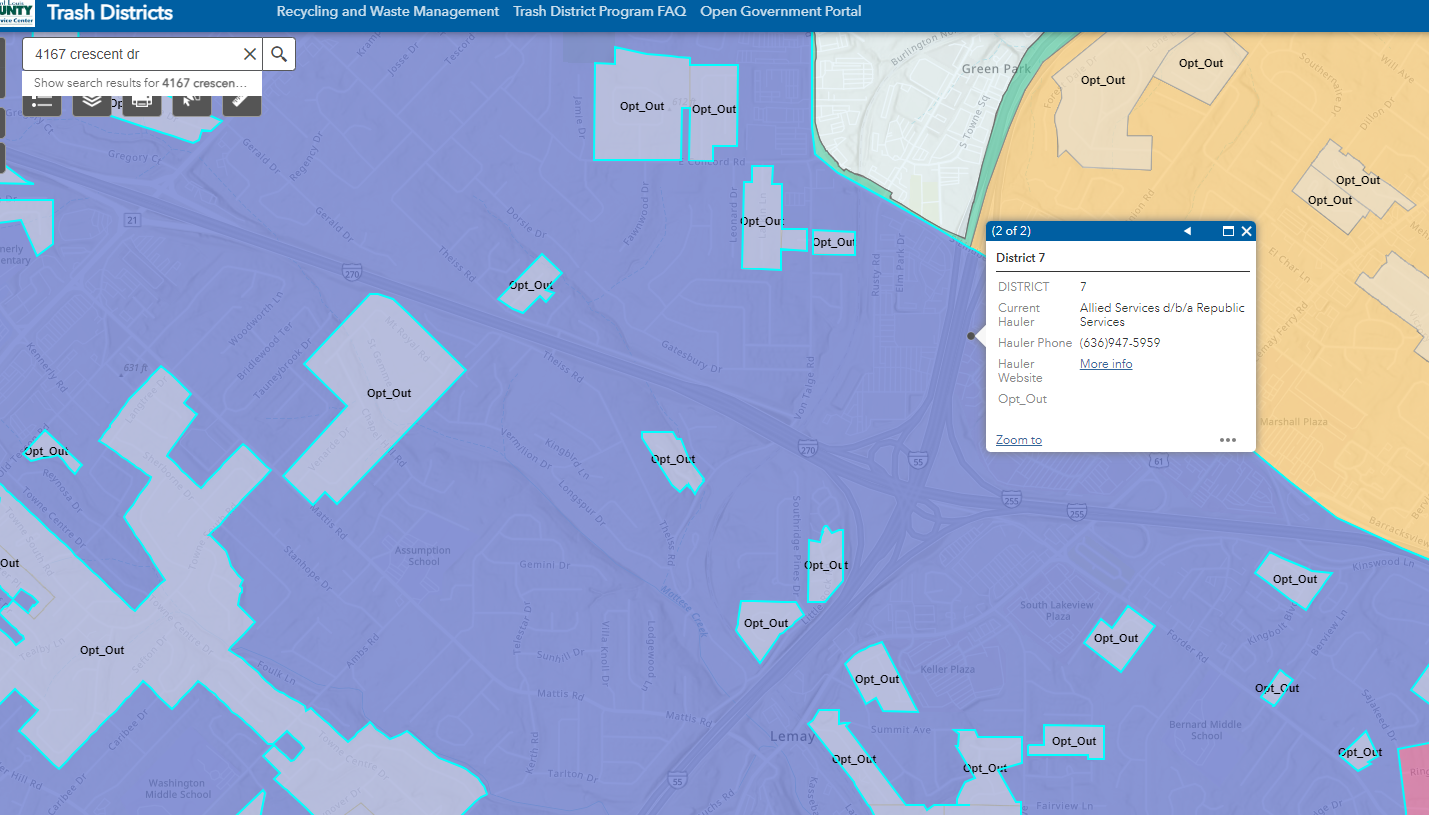Select suggestion 'Show search results for 4167 crescen...'

point(140,82)
